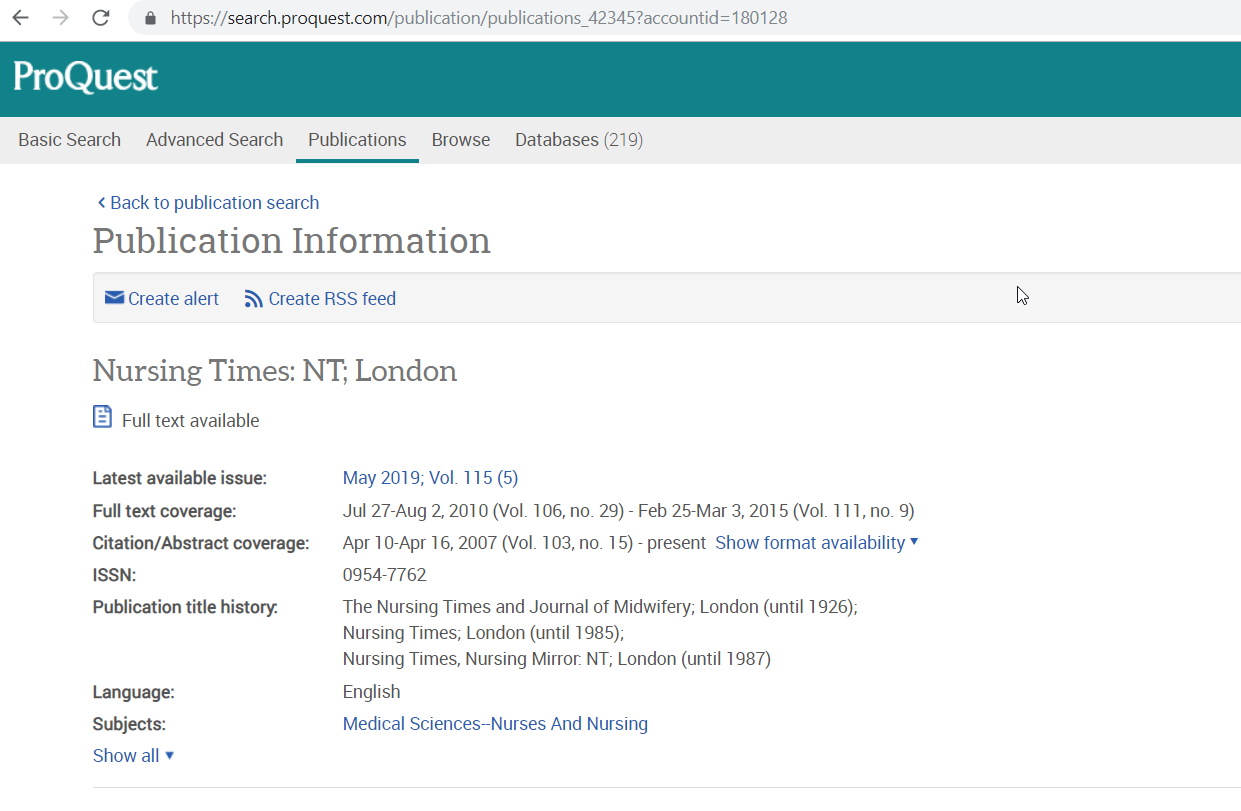This screenshot has height=811, width=1241.
Task: Click the envelope icon for Create alert
Action: coord(114,298)
